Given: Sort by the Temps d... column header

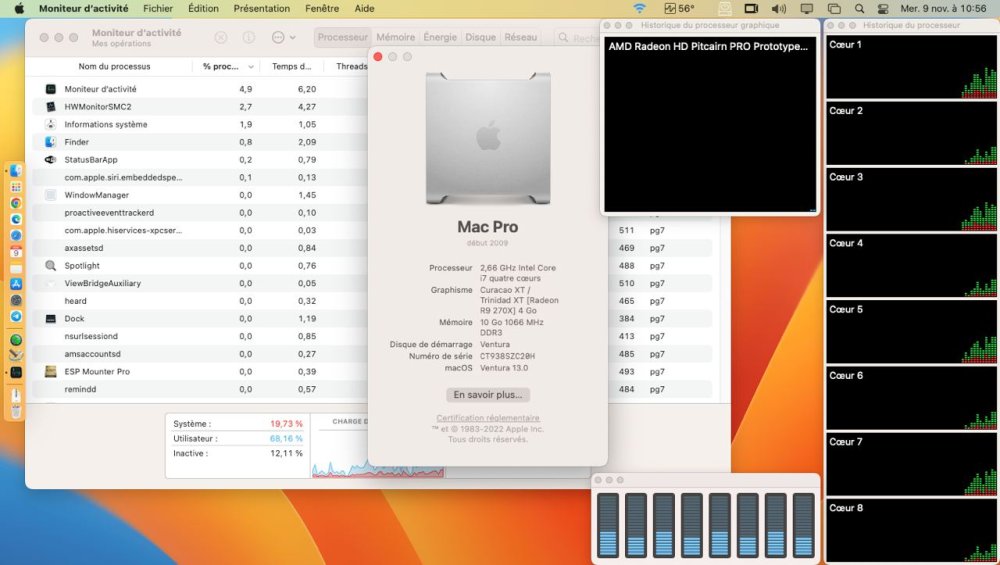Looking at the screenshot, I should click(291, 66).
